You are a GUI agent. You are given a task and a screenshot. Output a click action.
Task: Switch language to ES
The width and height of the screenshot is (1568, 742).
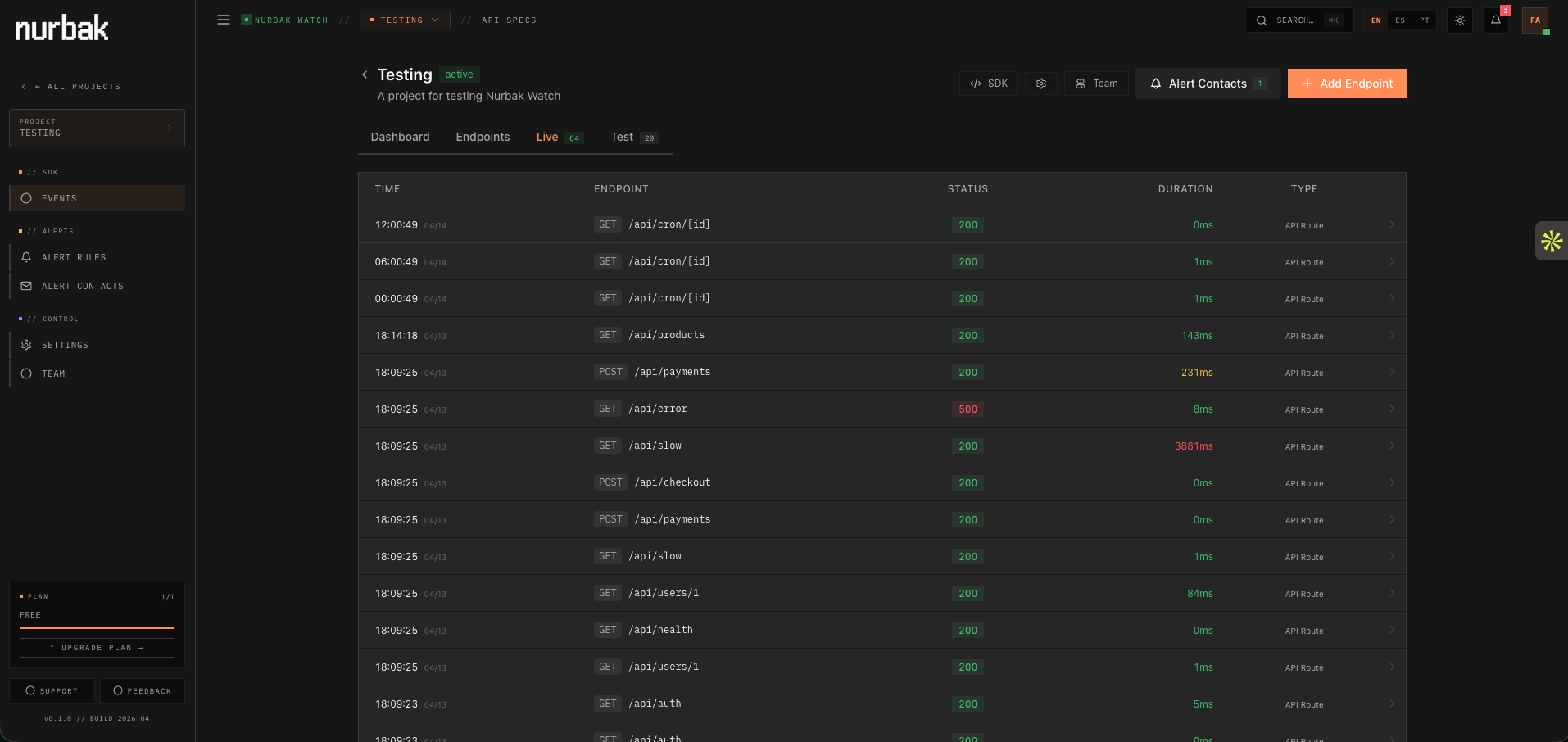tap(1400, 20)
